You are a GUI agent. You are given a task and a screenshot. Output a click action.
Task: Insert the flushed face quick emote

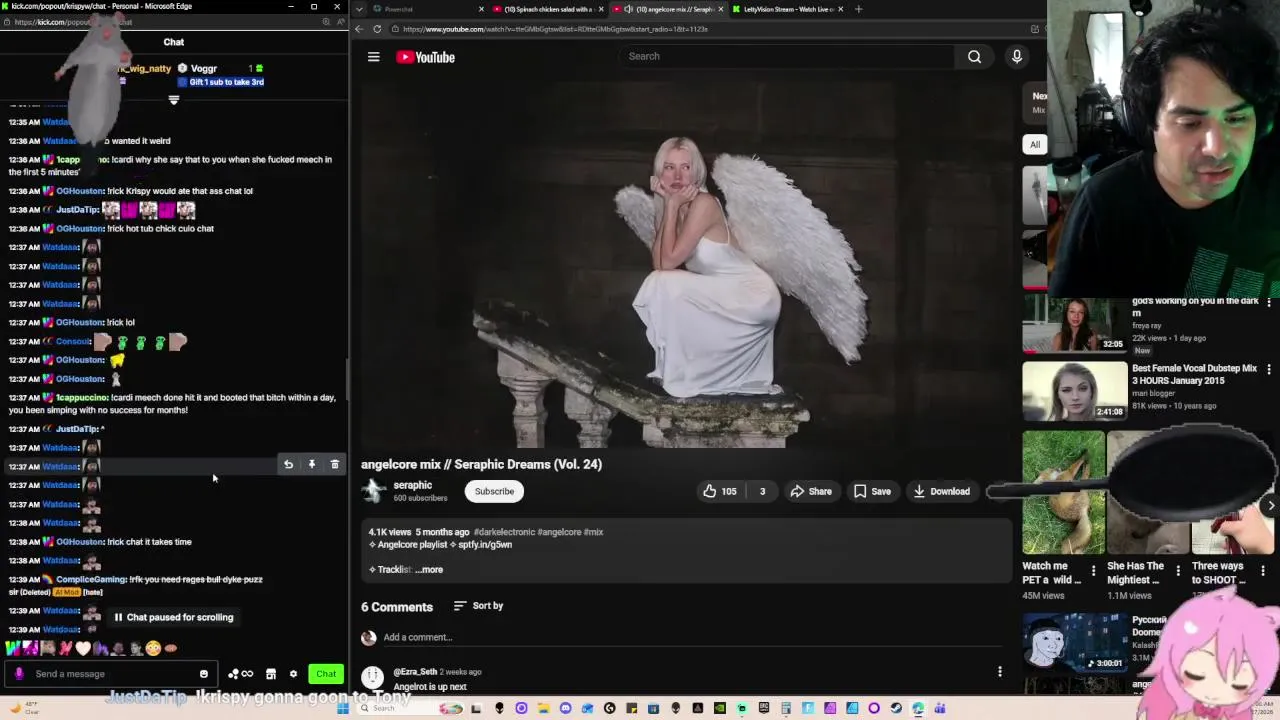click(153, 648)
